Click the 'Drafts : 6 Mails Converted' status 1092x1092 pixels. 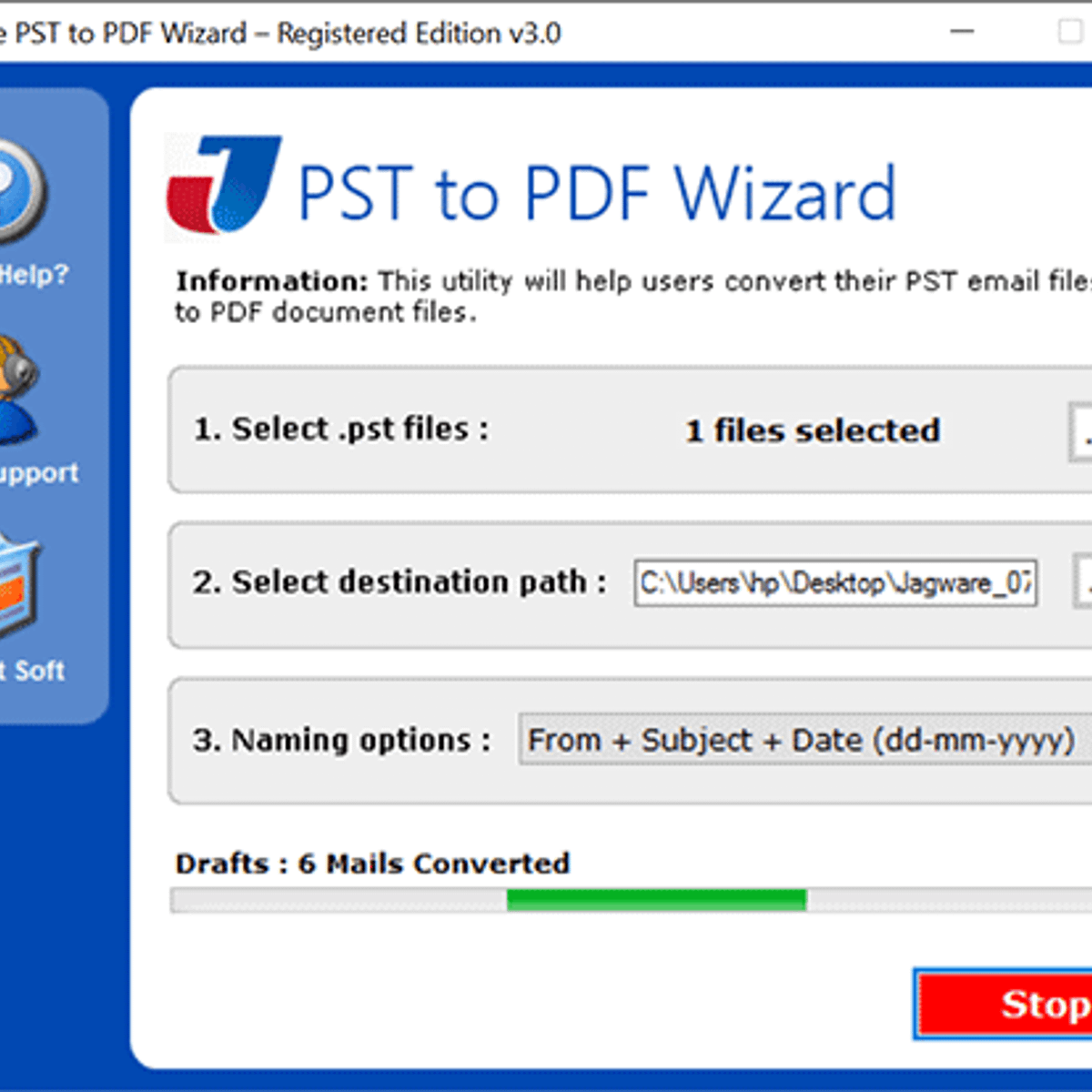click(x=373, y=864)
